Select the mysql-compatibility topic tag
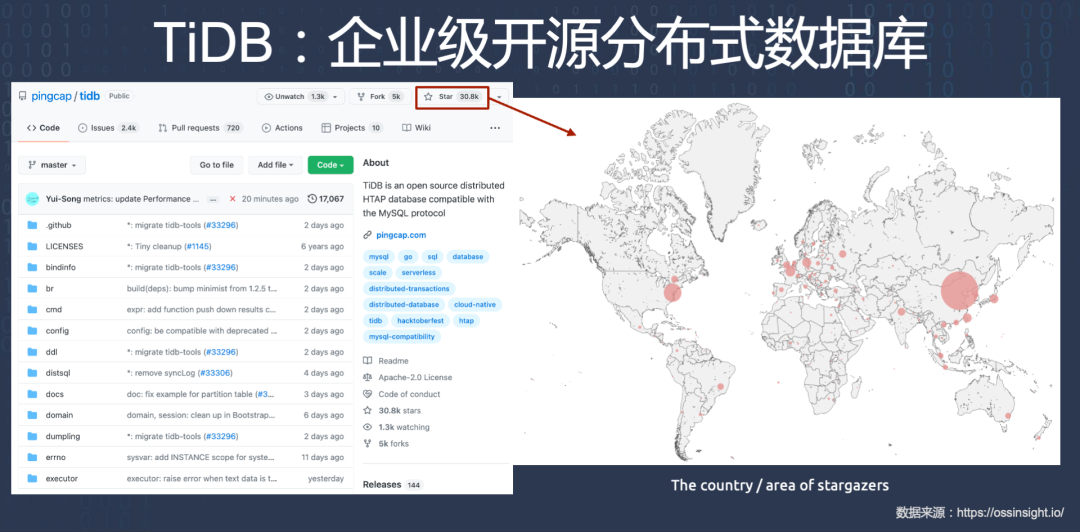Screen dimensions: 1080x532 tap(402, 337)
